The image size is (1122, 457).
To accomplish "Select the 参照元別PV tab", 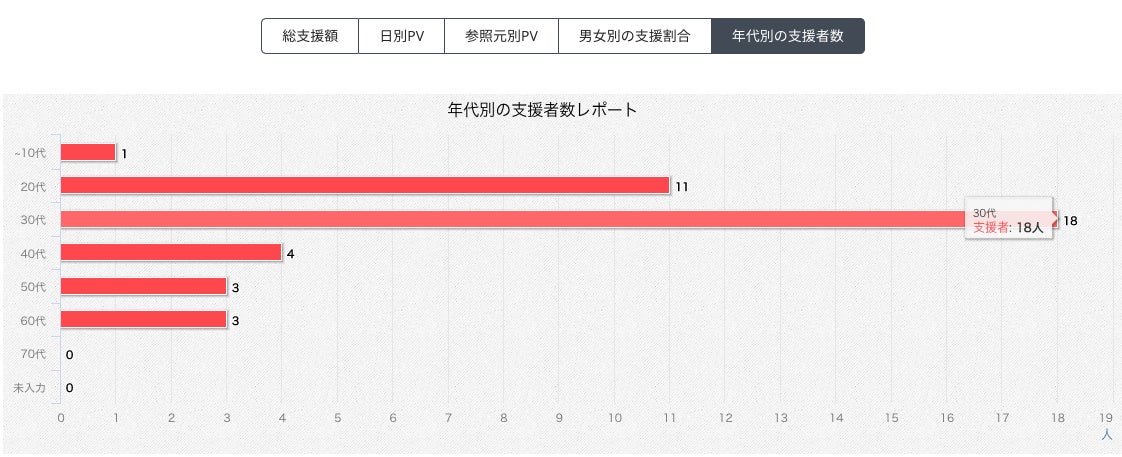I will click(x=501, y=36).
